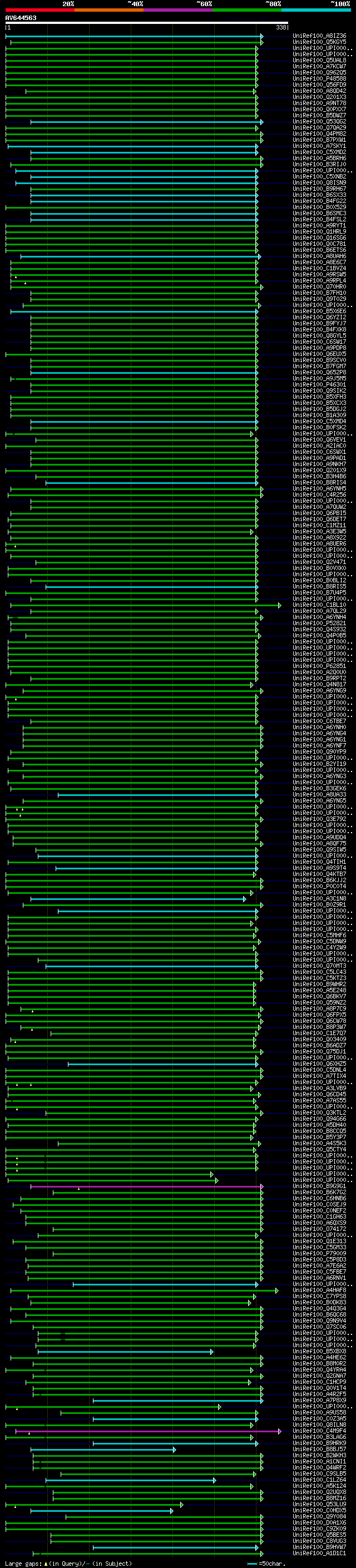
Task: Select the UniRef100_B9RH67 label
Action: (x=319, y=189)
